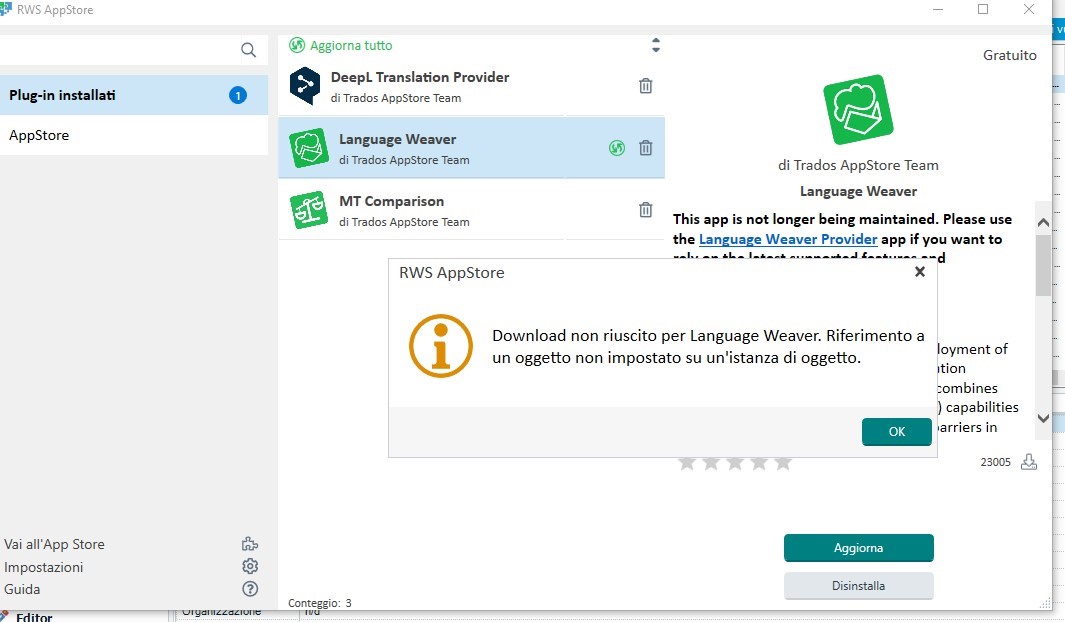The height and width of the screenshot is (622, 1065).
Task: Click the Guida question mark icon
Action: 250,589
